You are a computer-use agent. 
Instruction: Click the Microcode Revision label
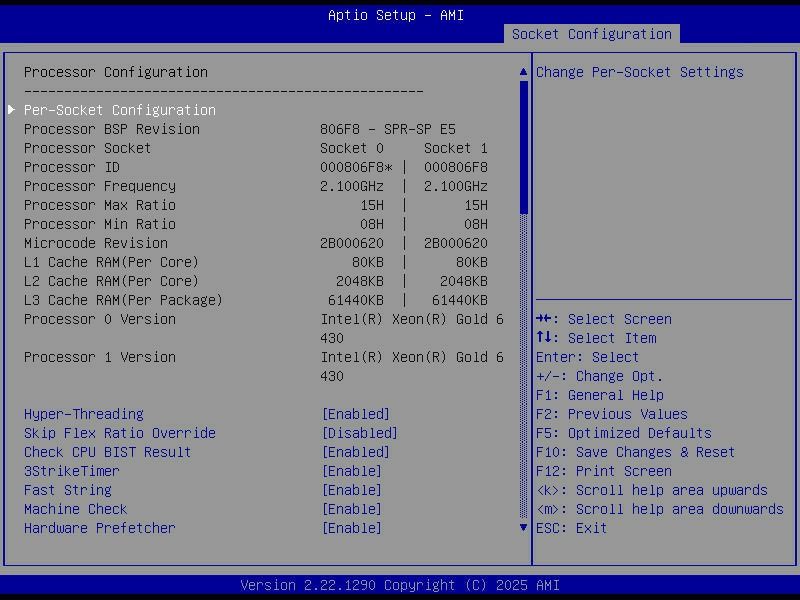(x=96, y=243)
